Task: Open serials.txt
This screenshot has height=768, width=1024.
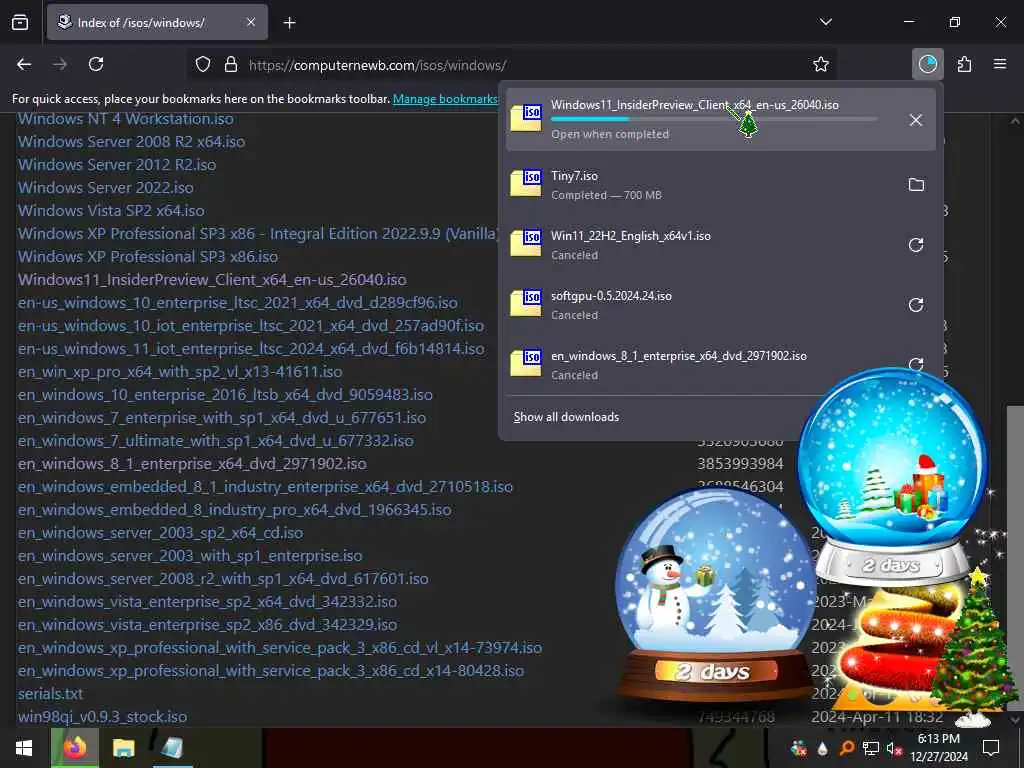Action: 50,694
